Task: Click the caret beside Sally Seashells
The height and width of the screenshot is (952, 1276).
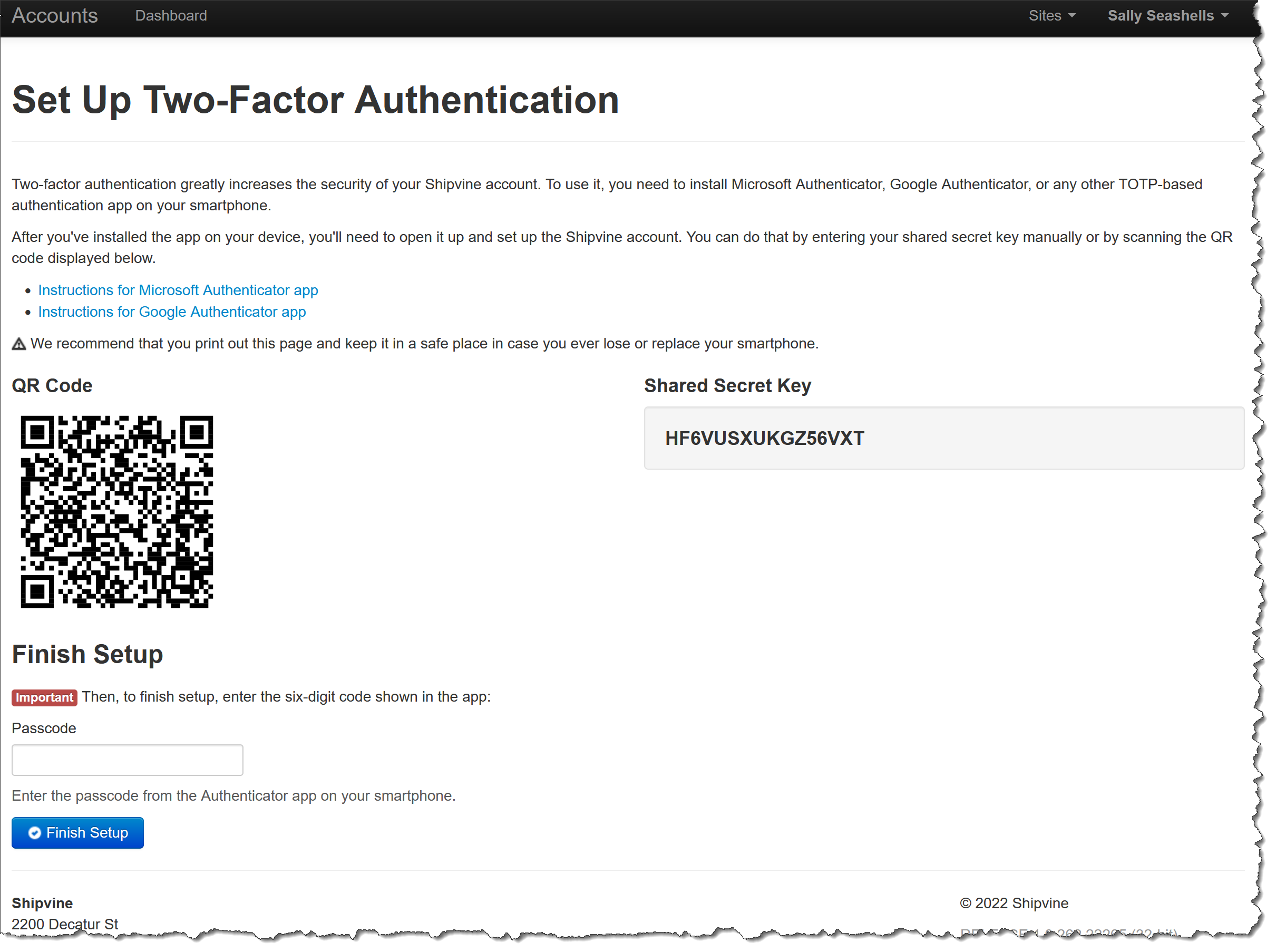Action: 1224,16
